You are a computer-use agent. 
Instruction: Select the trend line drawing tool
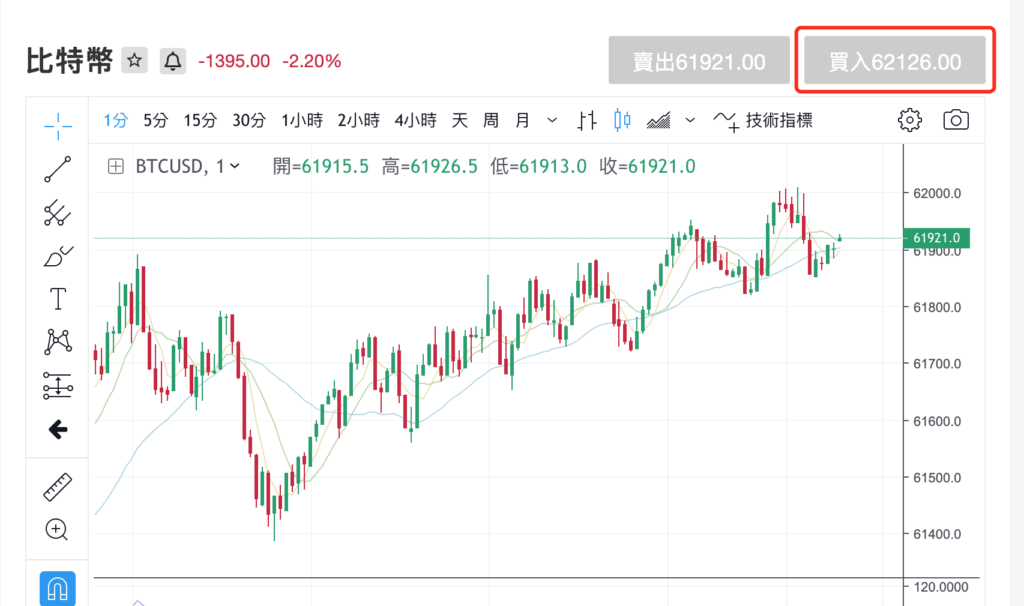[x=58, y=169]
